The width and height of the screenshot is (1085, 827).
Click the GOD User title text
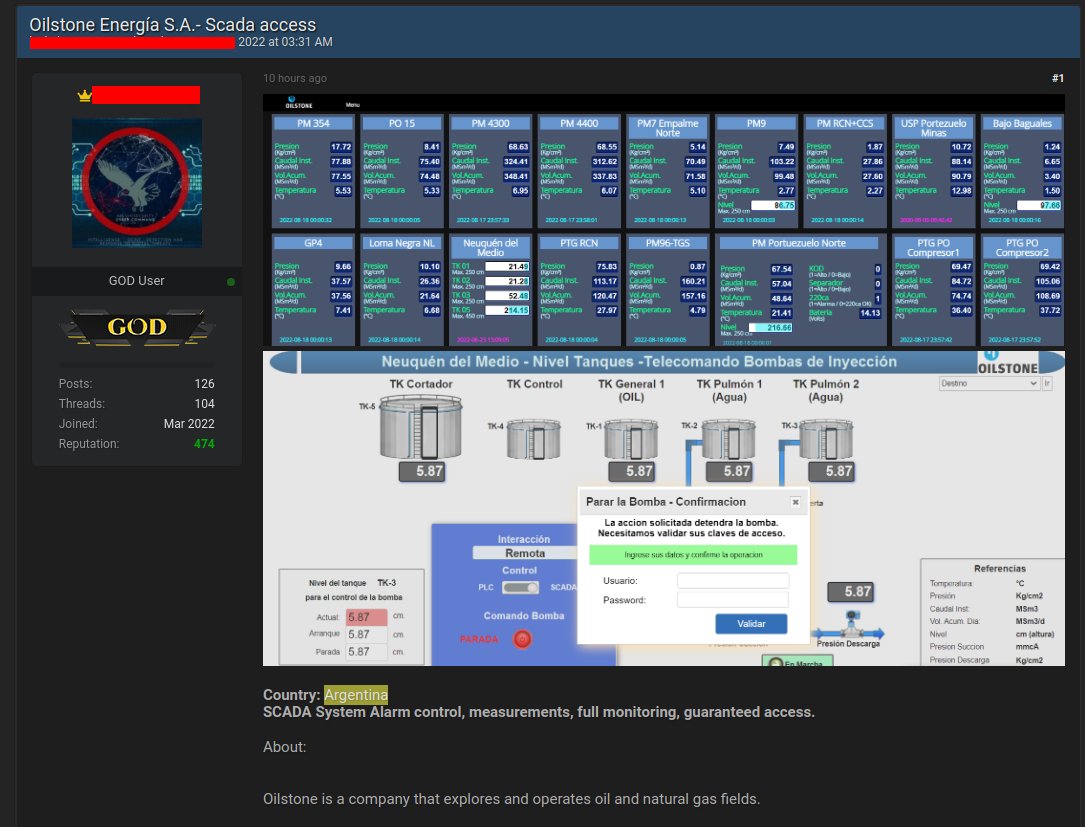pos(136,281)
